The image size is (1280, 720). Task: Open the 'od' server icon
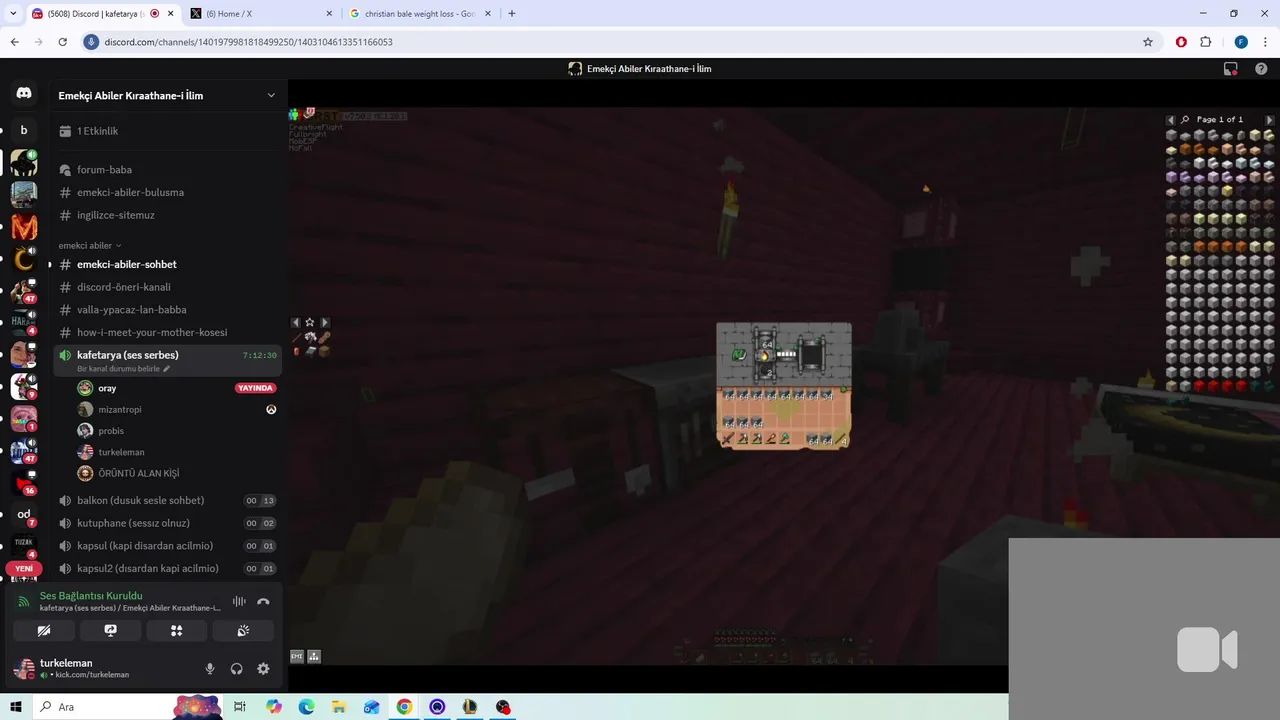click(24, 514)
